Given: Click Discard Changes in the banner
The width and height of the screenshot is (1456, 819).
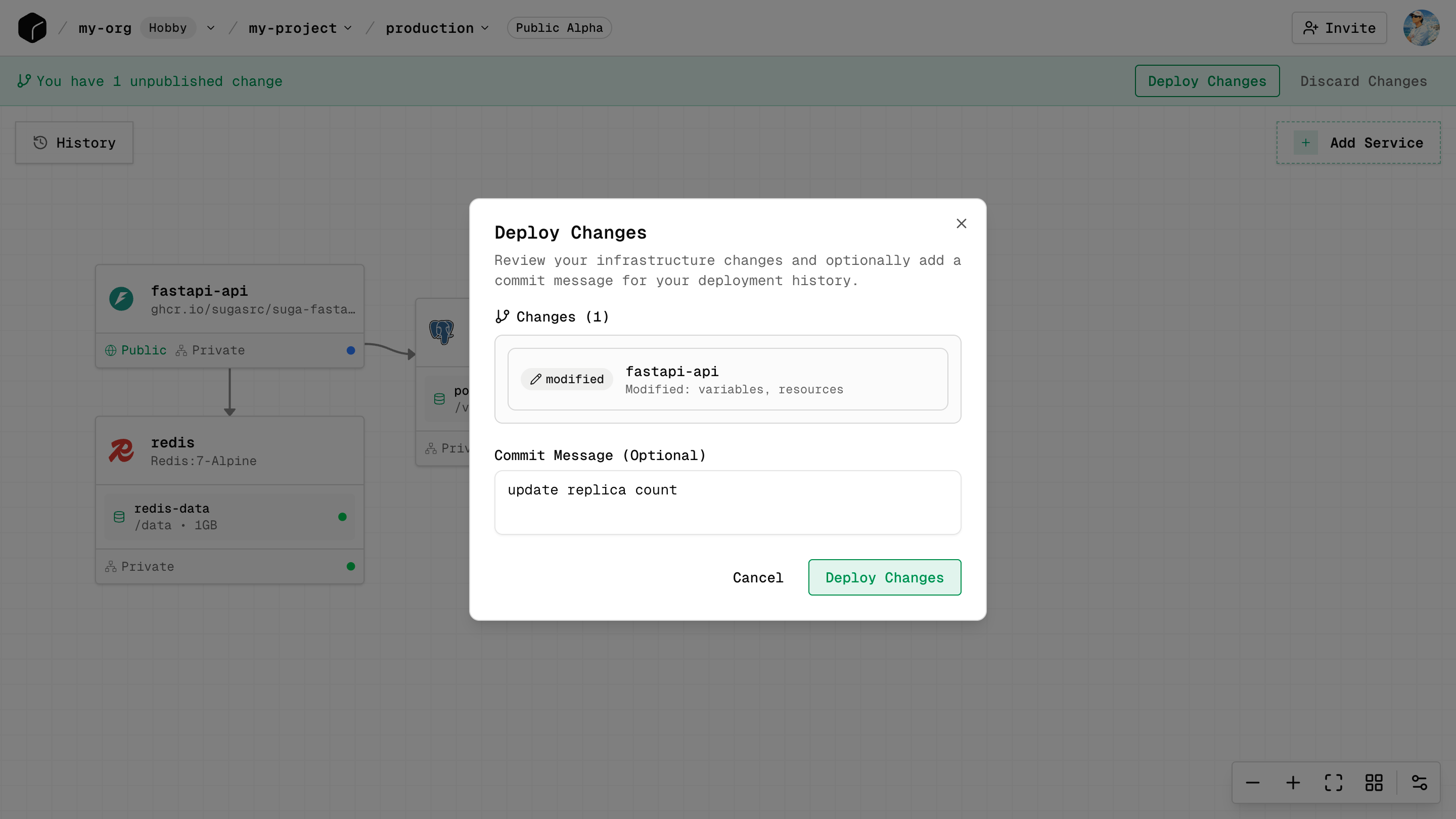Looking at the screenshot, I should coord(1363,81).
